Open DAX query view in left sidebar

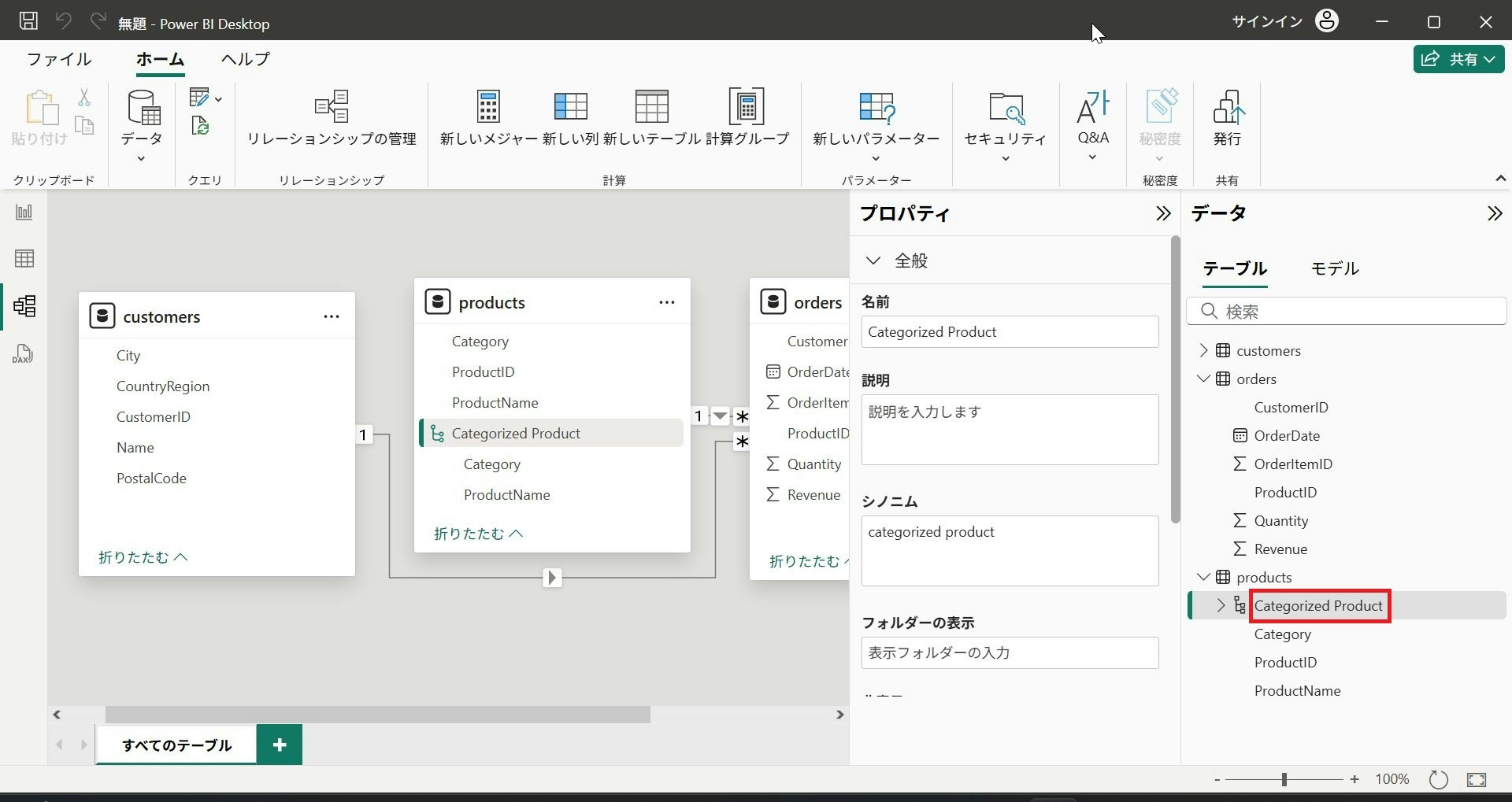coord(23,353)
